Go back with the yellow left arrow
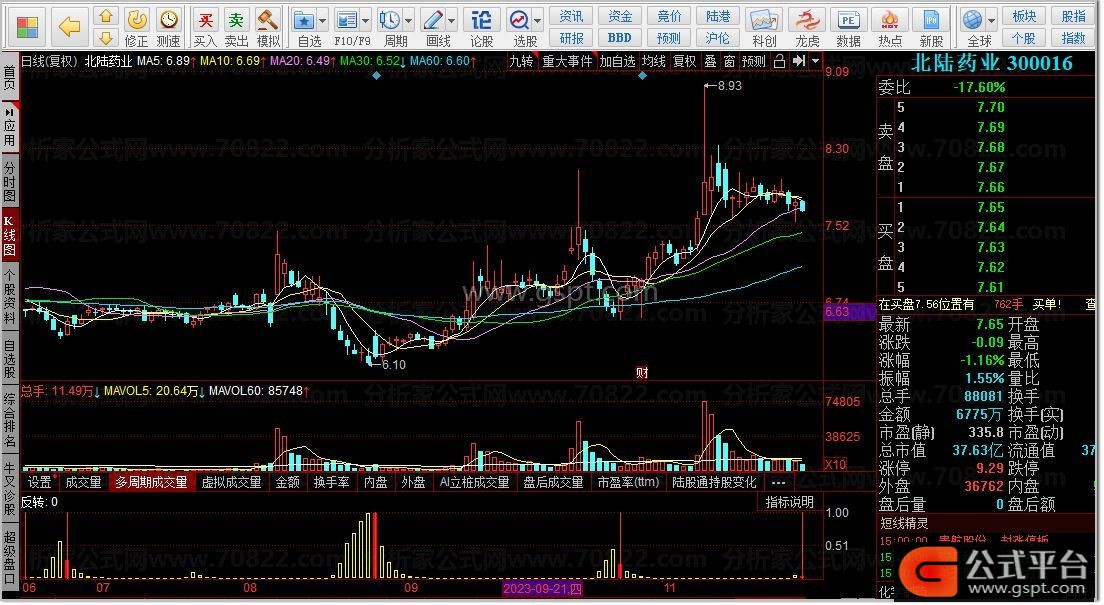This screenshot has width=1104, height=605. [69, 27]
